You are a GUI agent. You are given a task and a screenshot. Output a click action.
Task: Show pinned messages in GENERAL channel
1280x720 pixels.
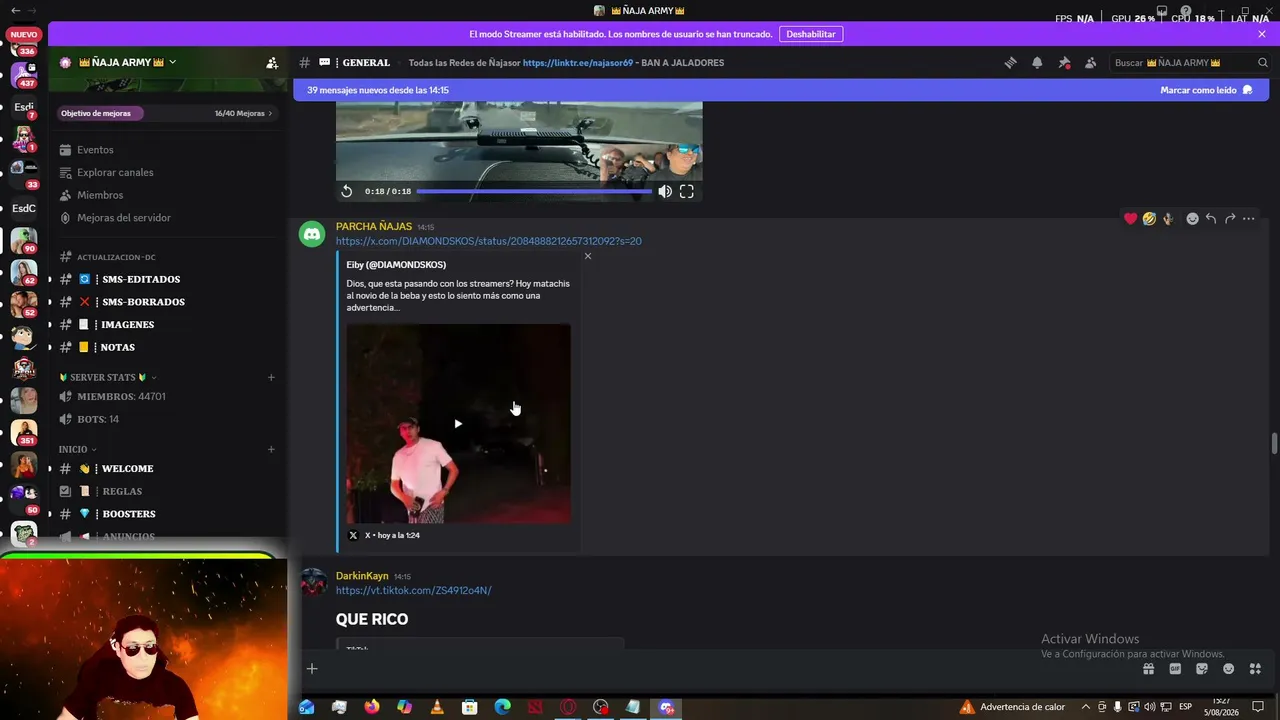click(x=1064, y=62)
